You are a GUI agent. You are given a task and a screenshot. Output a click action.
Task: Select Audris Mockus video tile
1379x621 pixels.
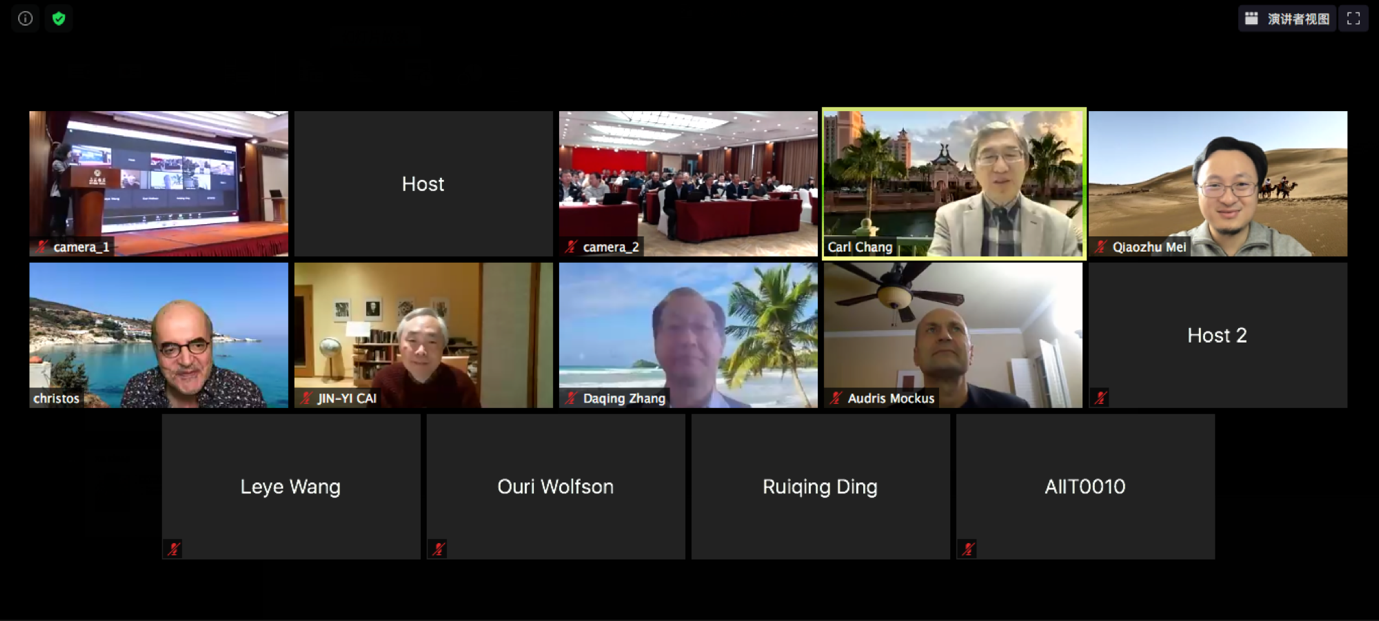tap(953, 334)
